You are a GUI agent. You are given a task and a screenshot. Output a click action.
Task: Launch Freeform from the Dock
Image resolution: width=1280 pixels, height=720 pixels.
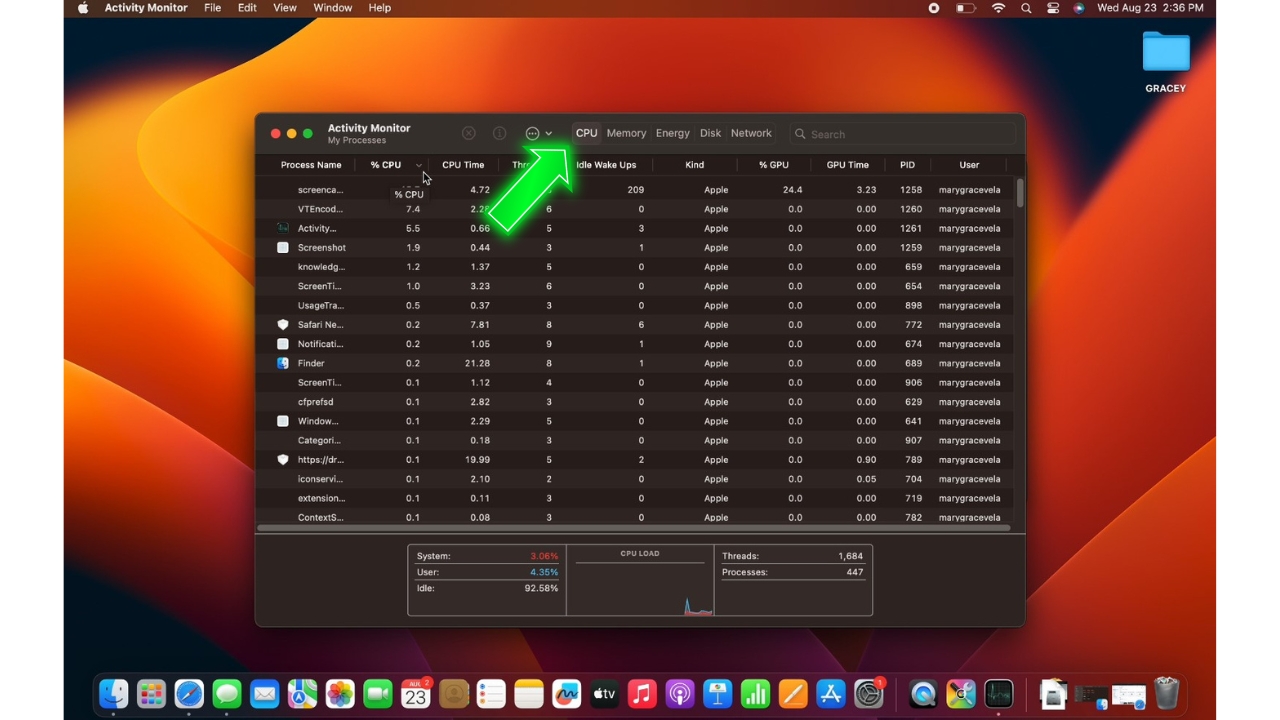click(567, 693)
